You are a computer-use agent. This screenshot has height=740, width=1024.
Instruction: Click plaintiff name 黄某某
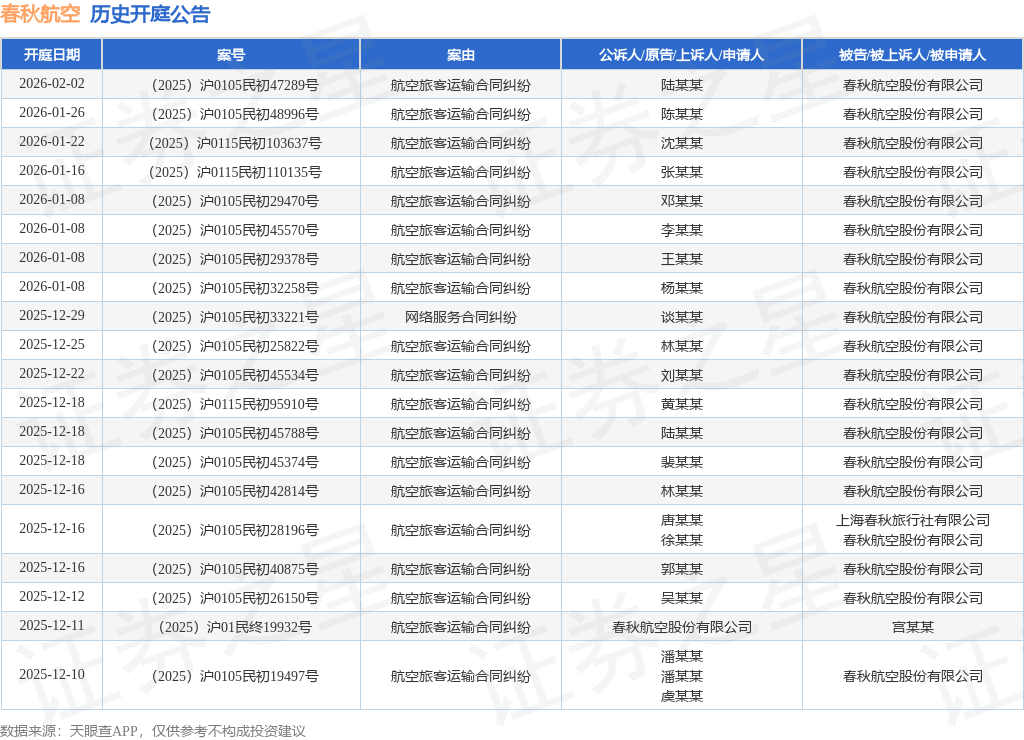pyautogui.click(x=681, y=404)
